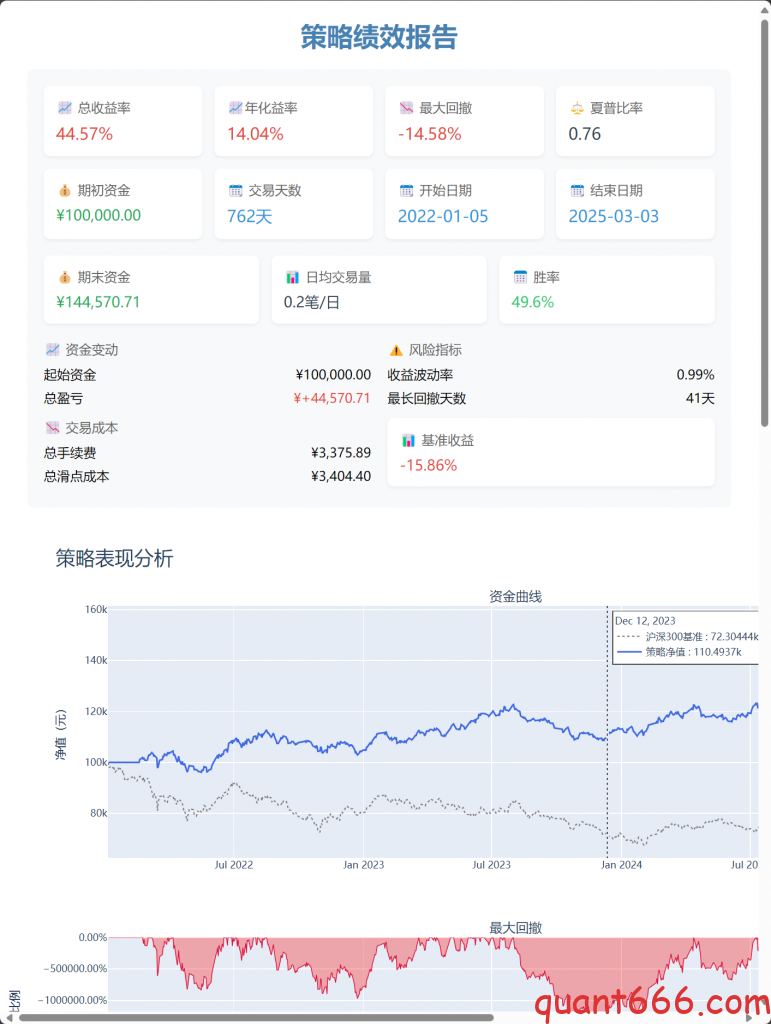771x1024 pixels.
Task: Click the 160k y-axis label
Action: point(96,609)
